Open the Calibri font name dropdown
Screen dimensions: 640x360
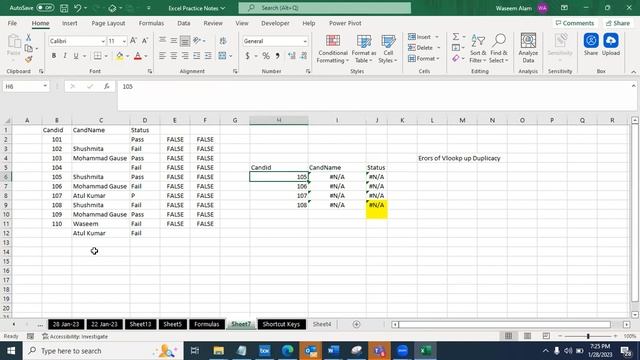[x=103, y=41]
